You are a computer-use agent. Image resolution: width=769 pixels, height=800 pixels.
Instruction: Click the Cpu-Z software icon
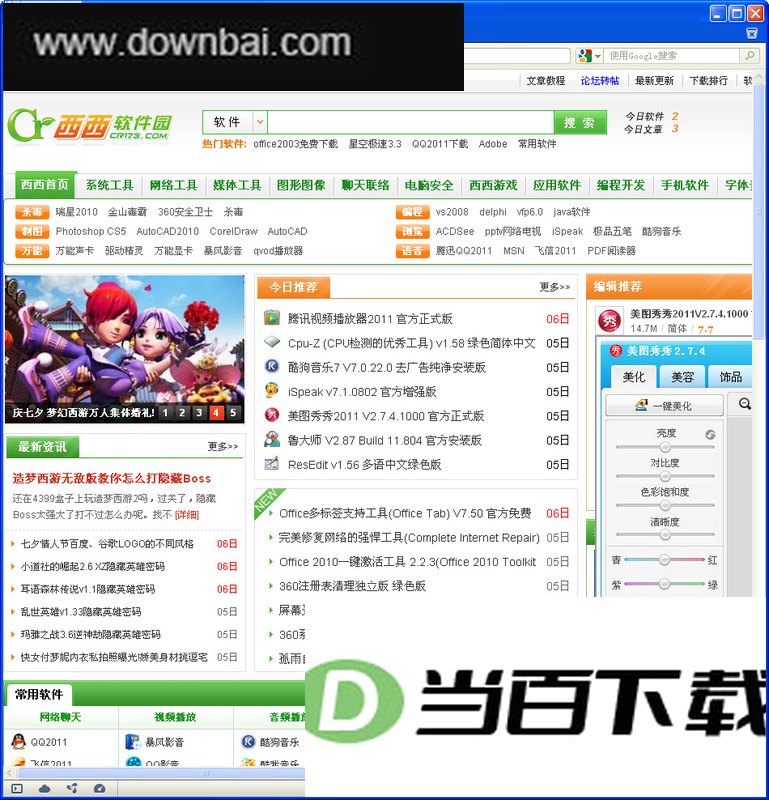coord(271,342)
